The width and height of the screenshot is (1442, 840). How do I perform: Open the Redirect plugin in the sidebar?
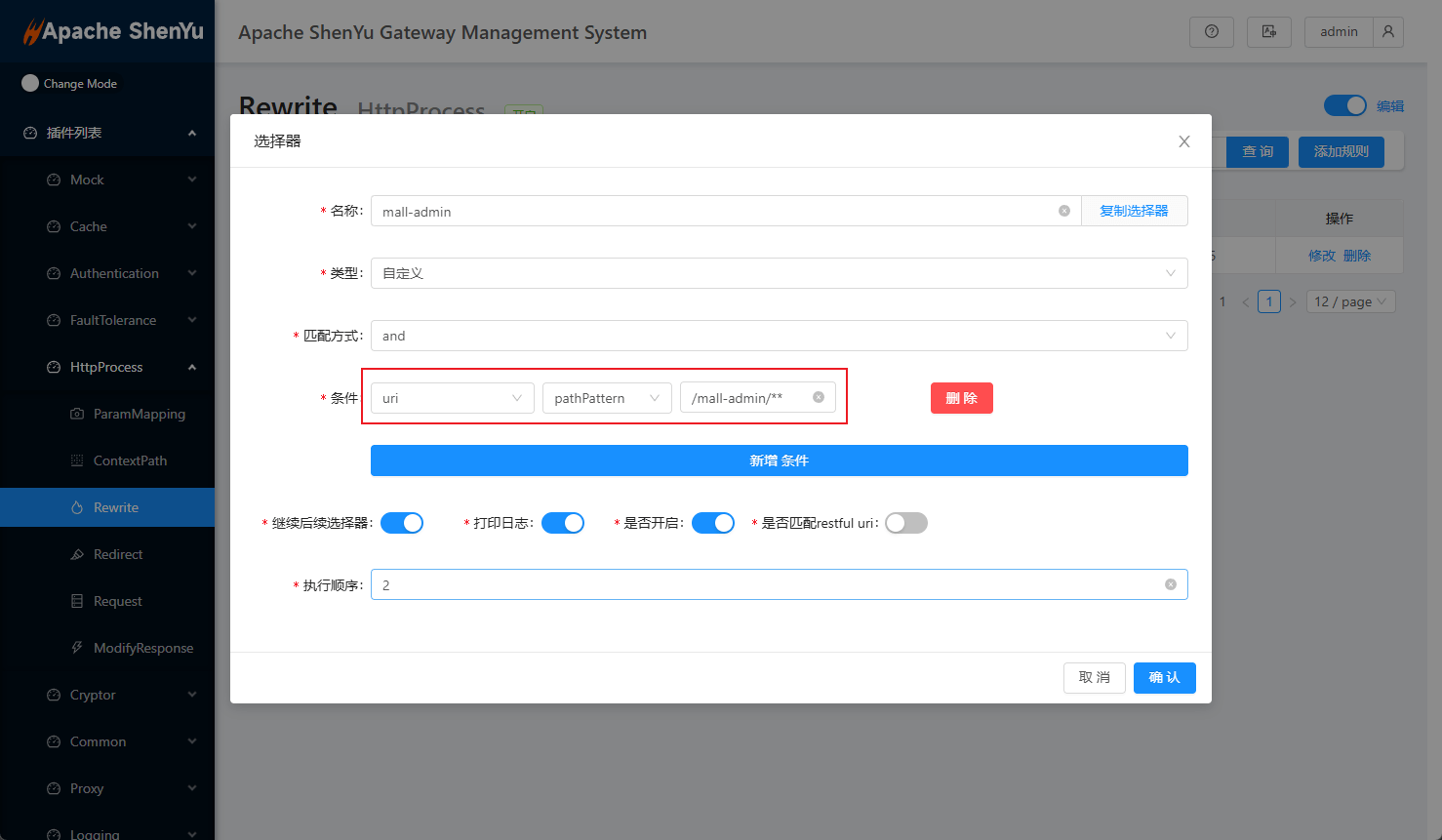point(118,554)
